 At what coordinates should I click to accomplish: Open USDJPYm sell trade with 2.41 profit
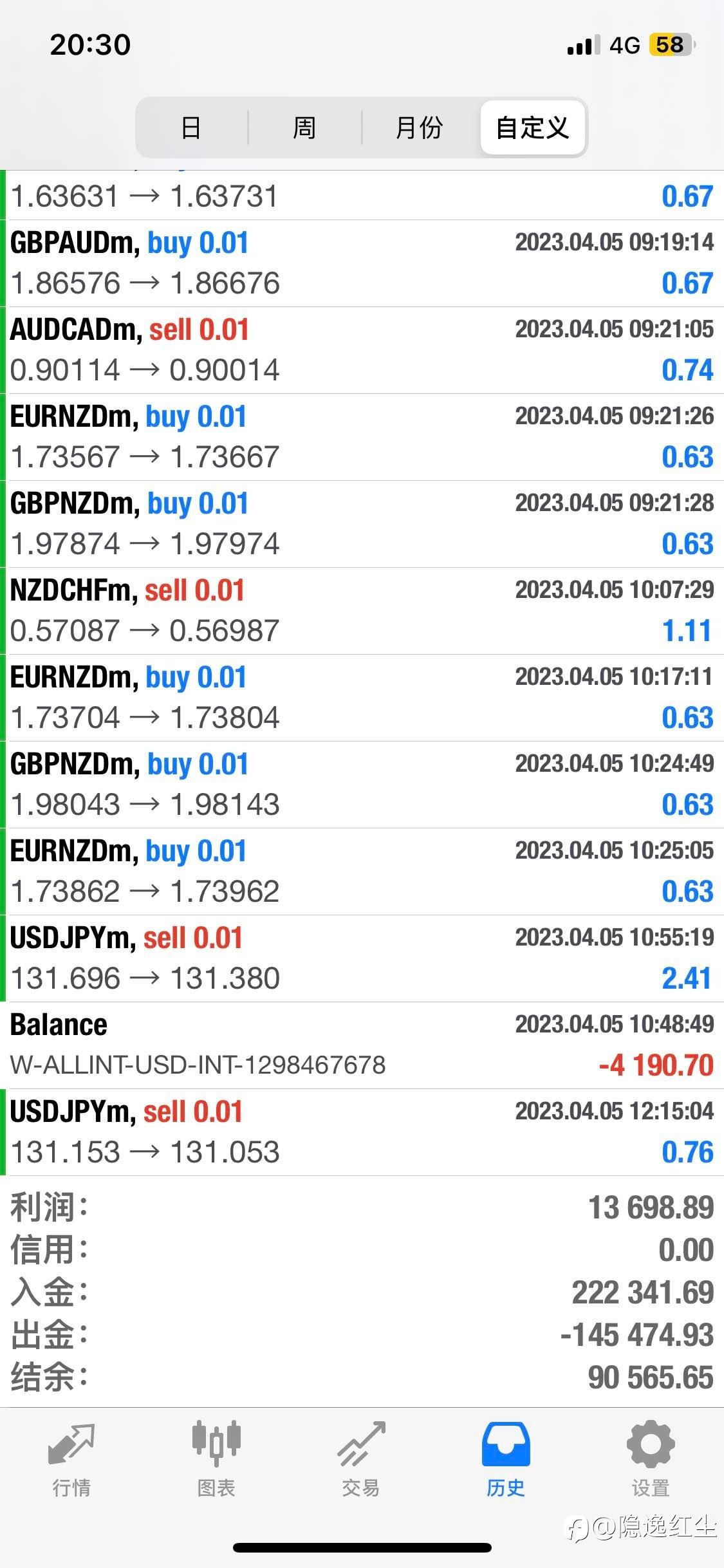click(362, 958)
